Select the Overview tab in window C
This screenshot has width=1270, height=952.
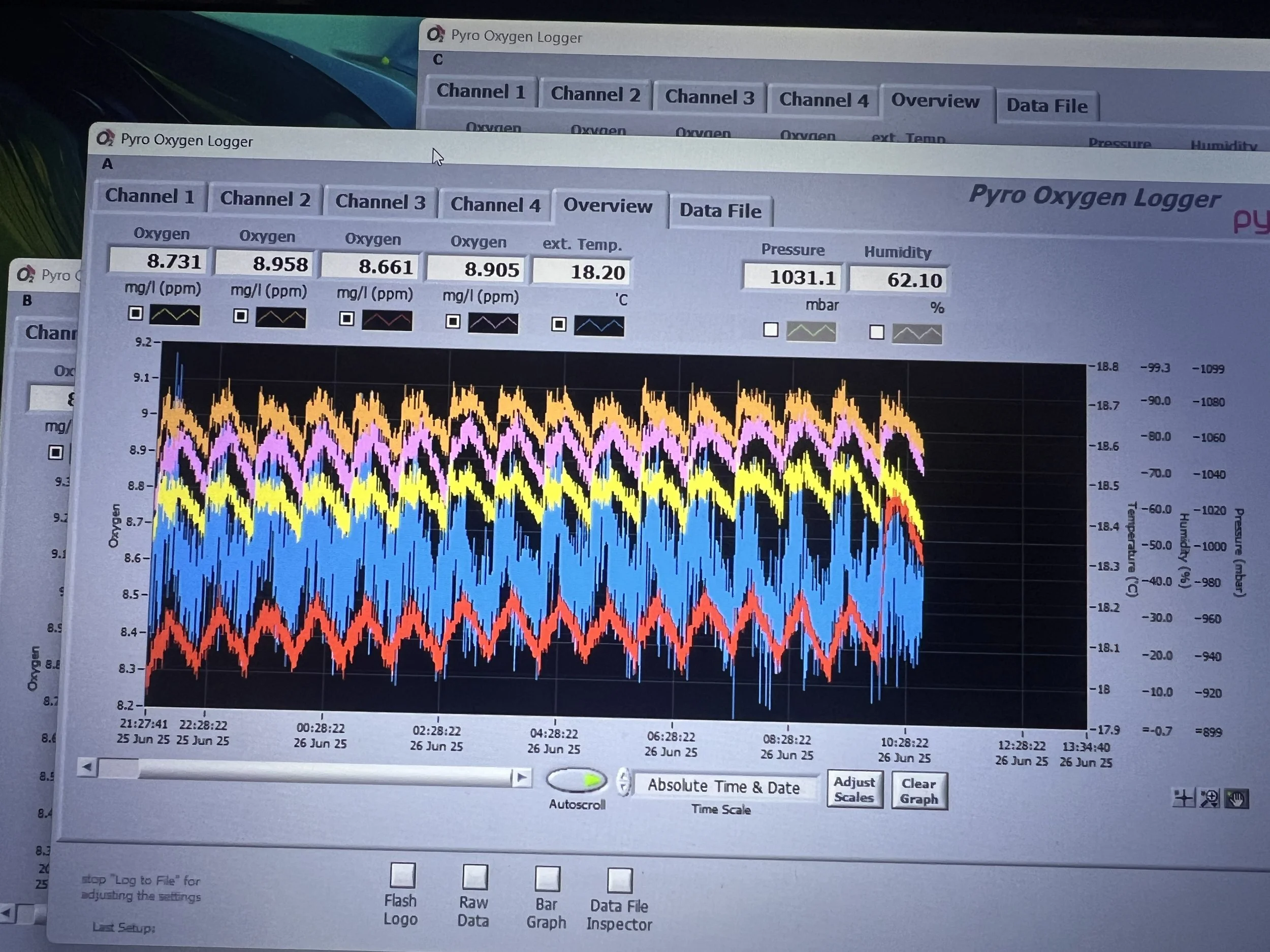point(936,102)
